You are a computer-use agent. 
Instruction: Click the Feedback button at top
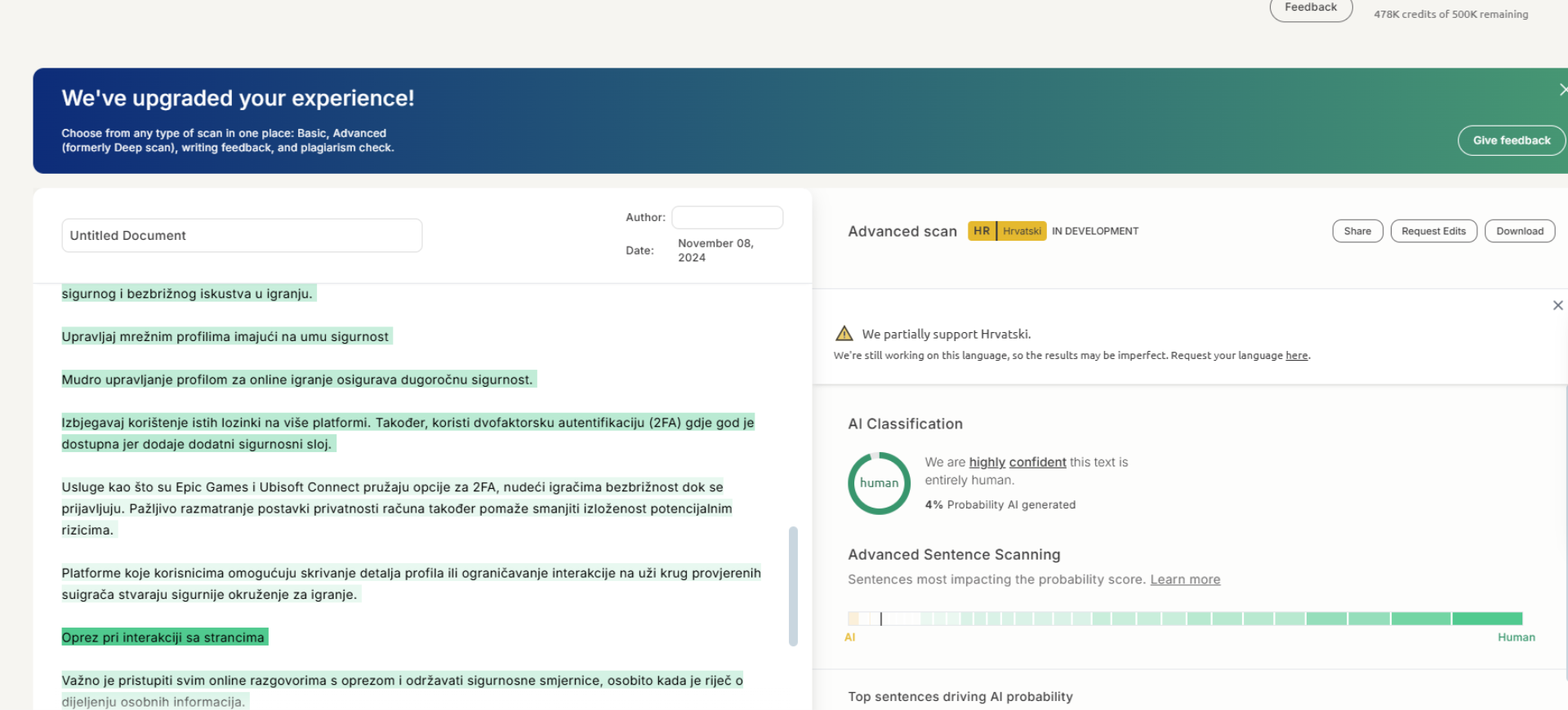(1311, 8)
